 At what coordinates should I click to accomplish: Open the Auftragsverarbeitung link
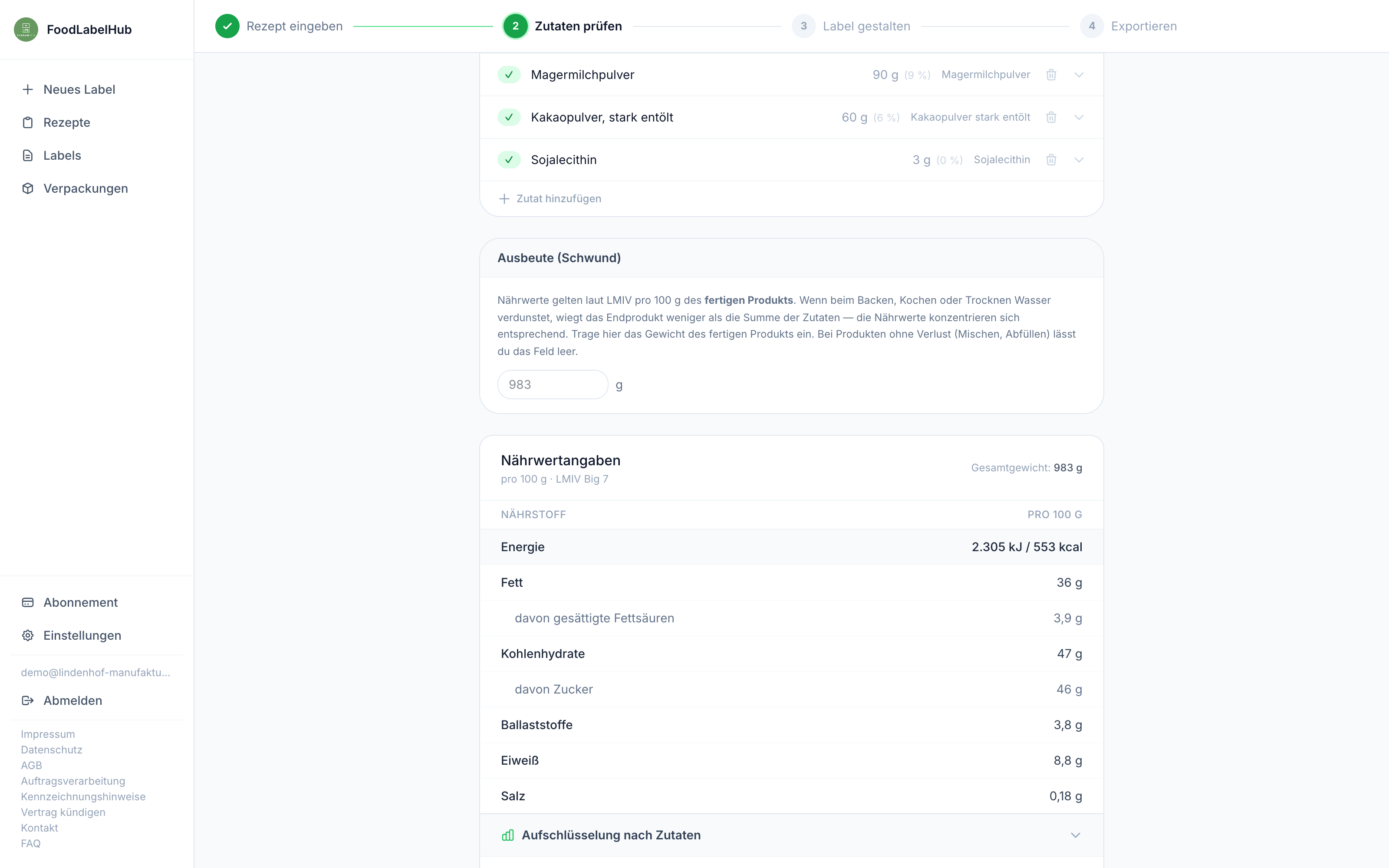click(x=73, y=781)
